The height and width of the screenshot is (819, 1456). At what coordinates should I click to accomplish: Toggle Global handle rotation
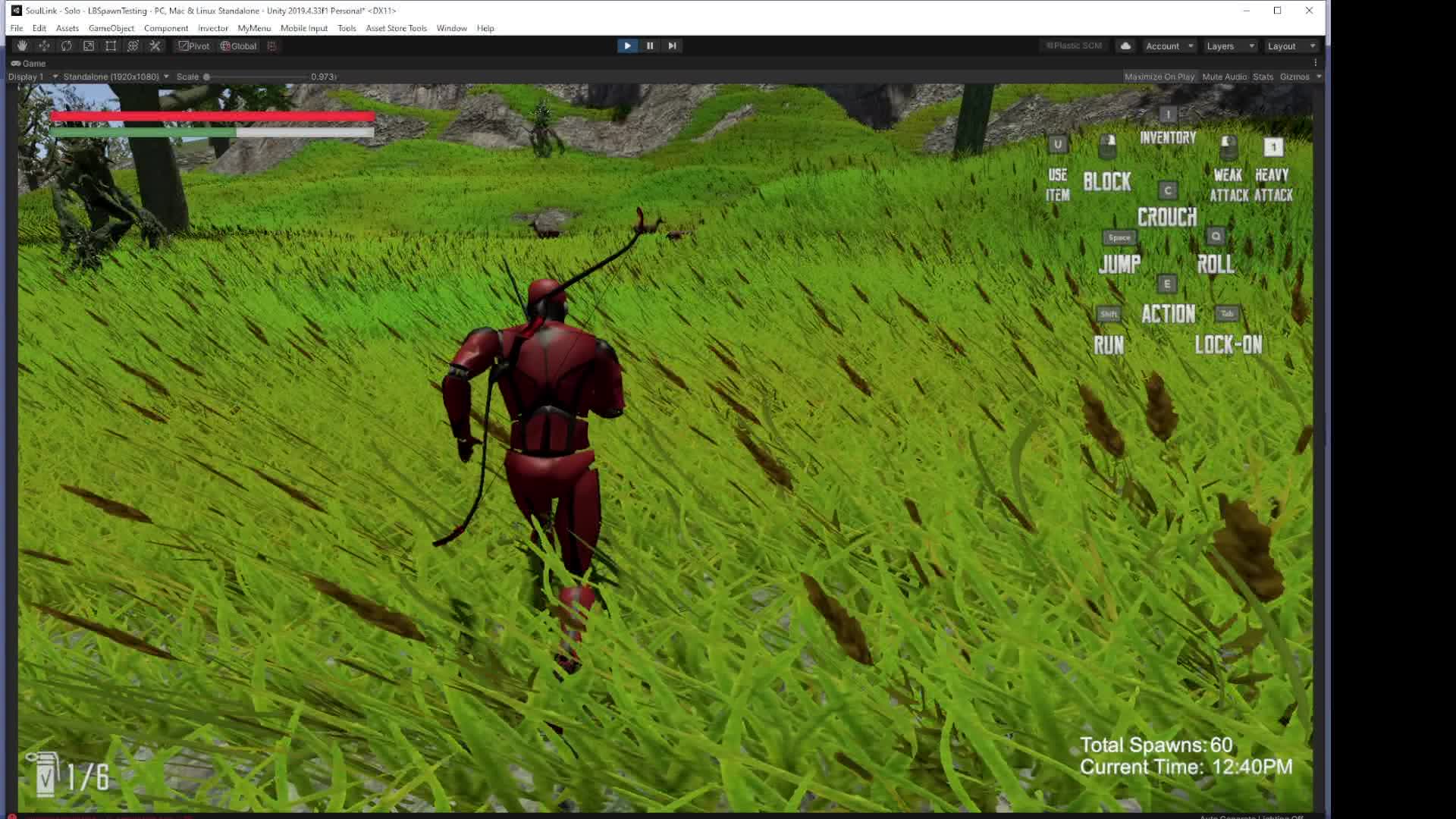pos(239,46)
